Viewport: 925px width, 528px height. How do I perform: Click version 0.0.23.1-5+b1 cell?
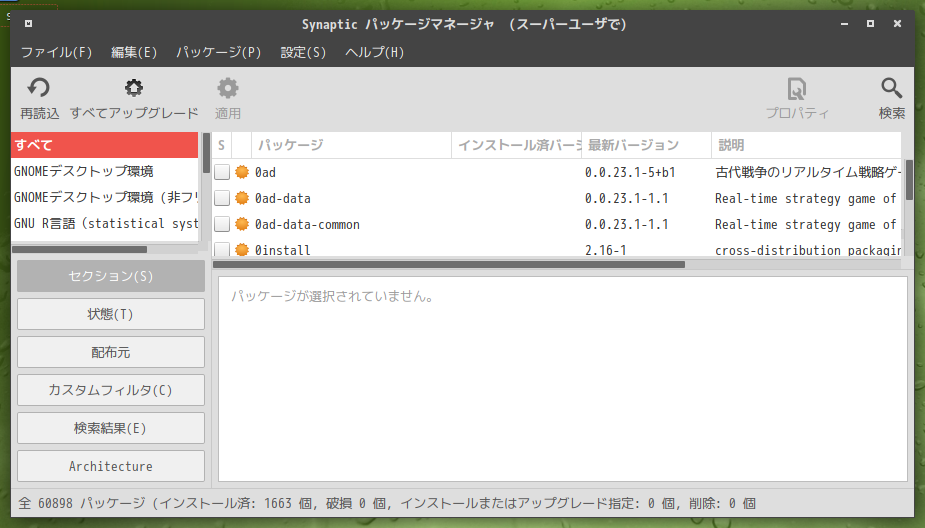point(630,172)
